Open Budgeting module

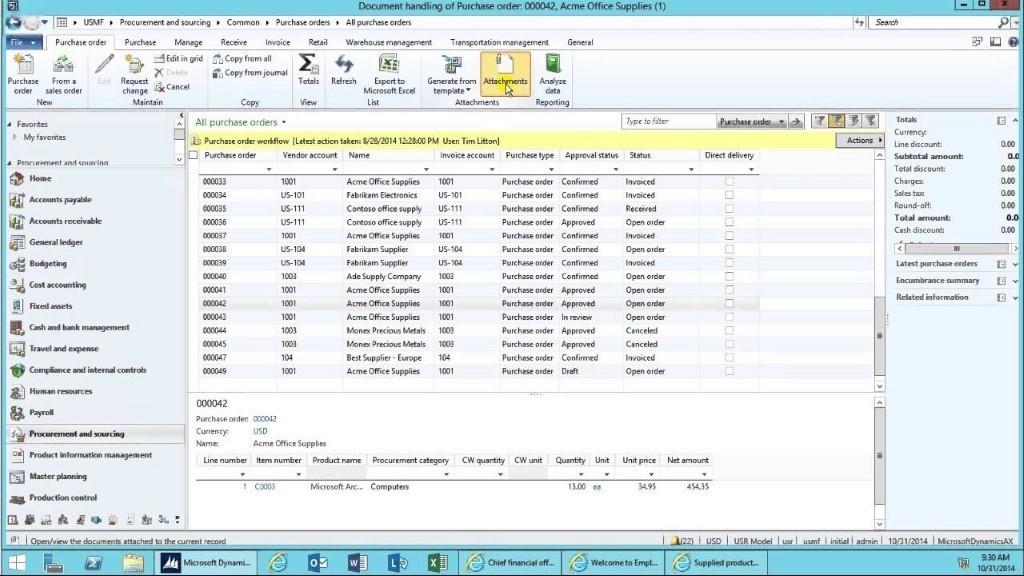tap(48, 264)
